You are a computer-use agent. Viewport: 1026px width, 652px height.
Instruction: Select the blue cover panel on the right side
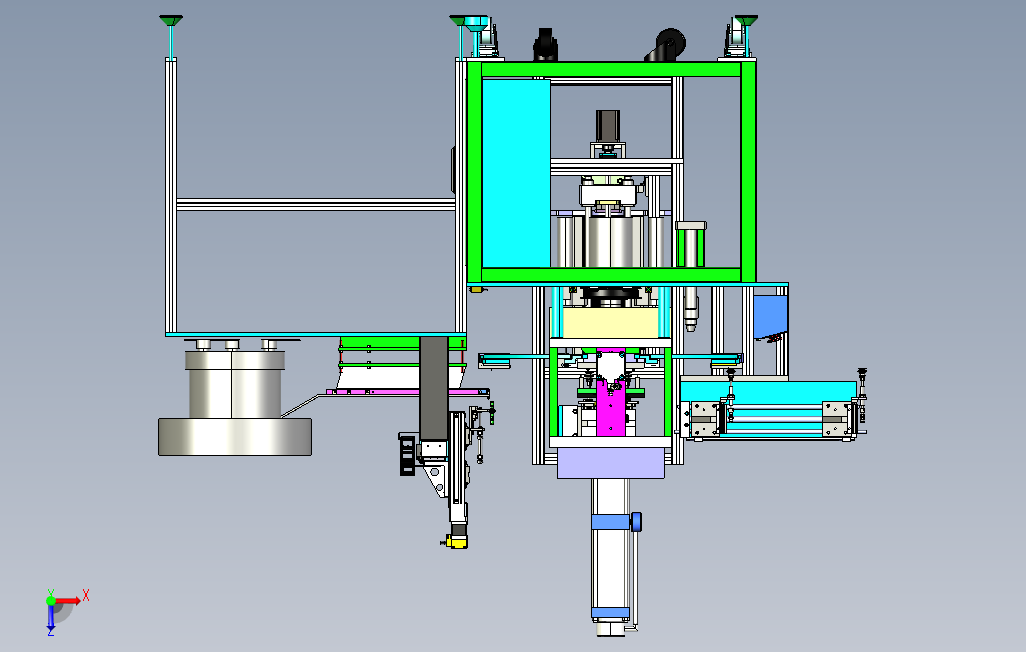770,317
